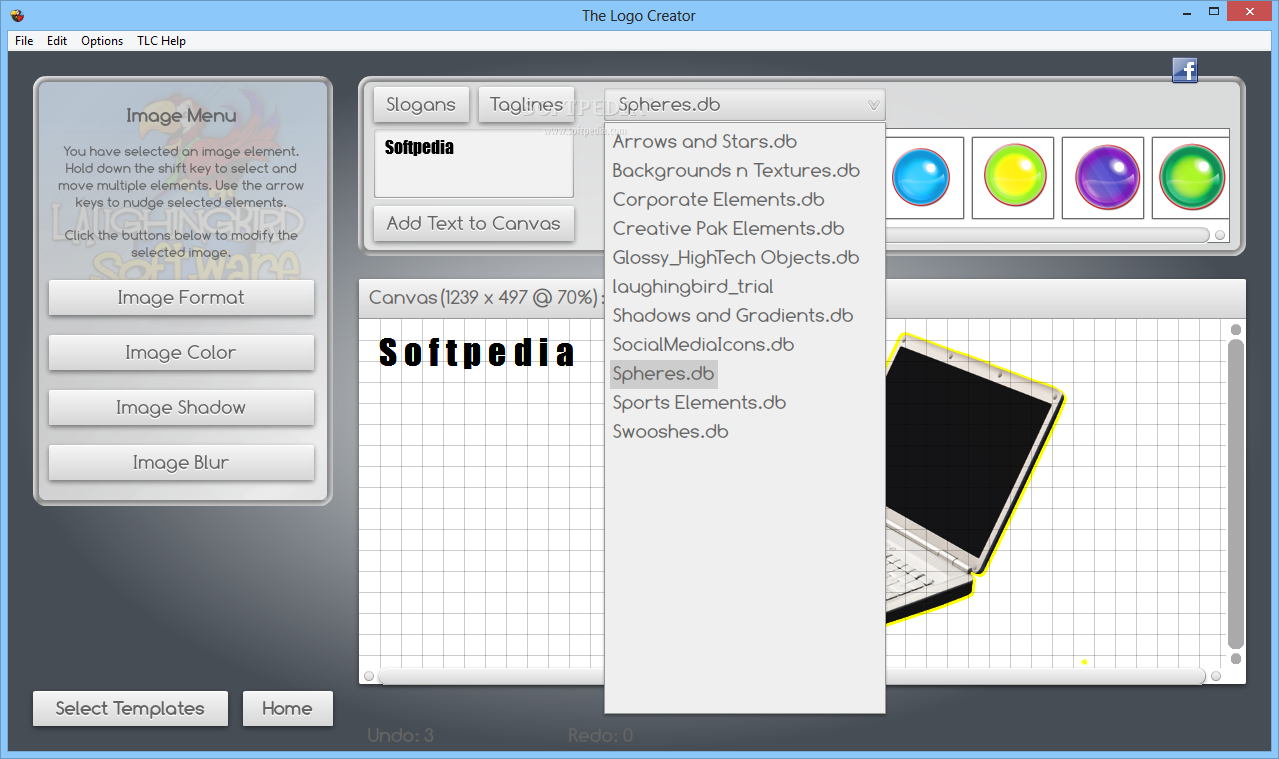1279x759 pixels.
Task: Select the yellow-green sphere thumbnail
Action: point(1014,177)
